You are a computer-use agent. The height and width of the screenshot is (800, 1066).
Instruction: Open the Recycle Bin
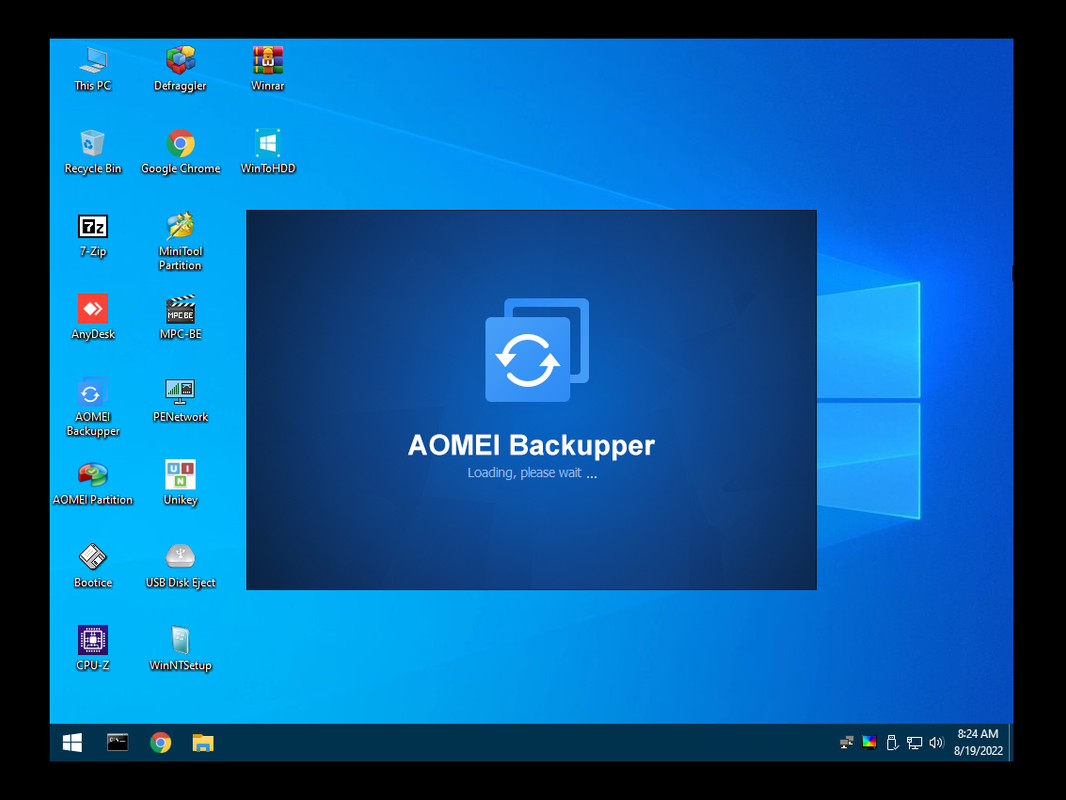pyautogui.click(x=92, y=152)
